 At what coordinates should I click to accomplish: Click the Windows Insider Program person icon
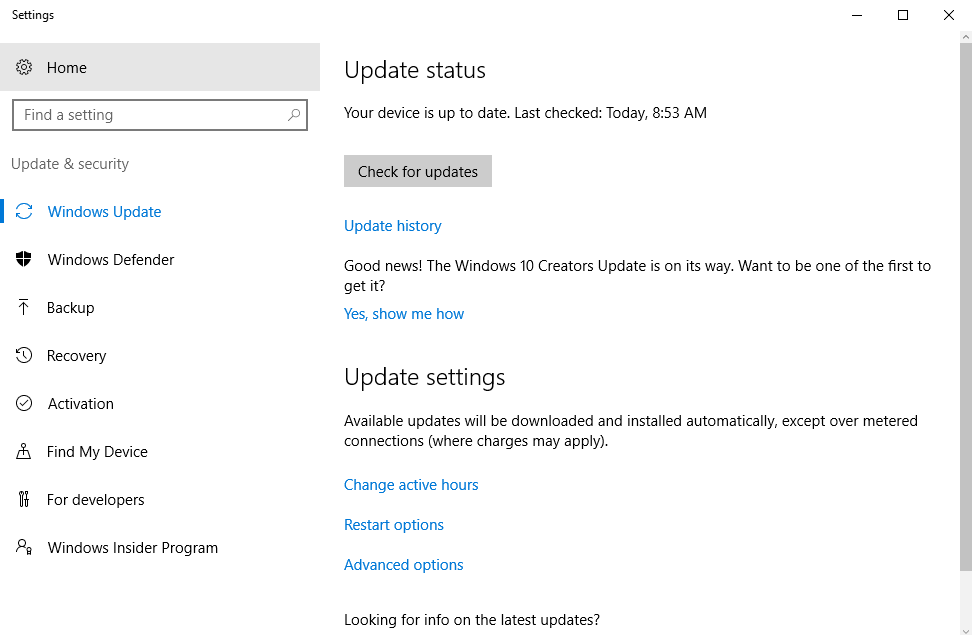tap(24, 548)
